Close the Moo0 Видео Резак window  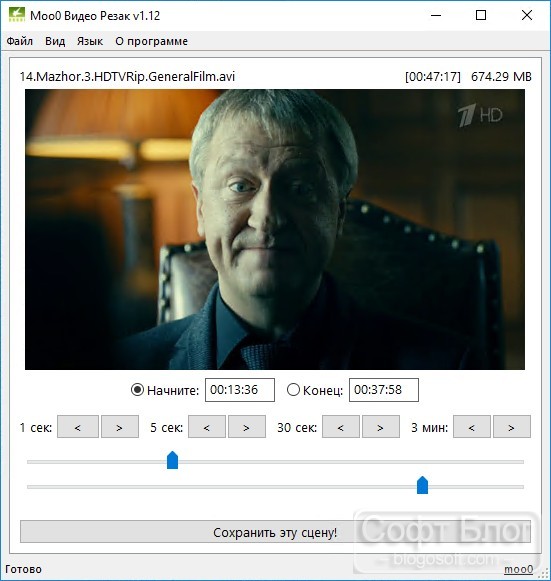527,15
